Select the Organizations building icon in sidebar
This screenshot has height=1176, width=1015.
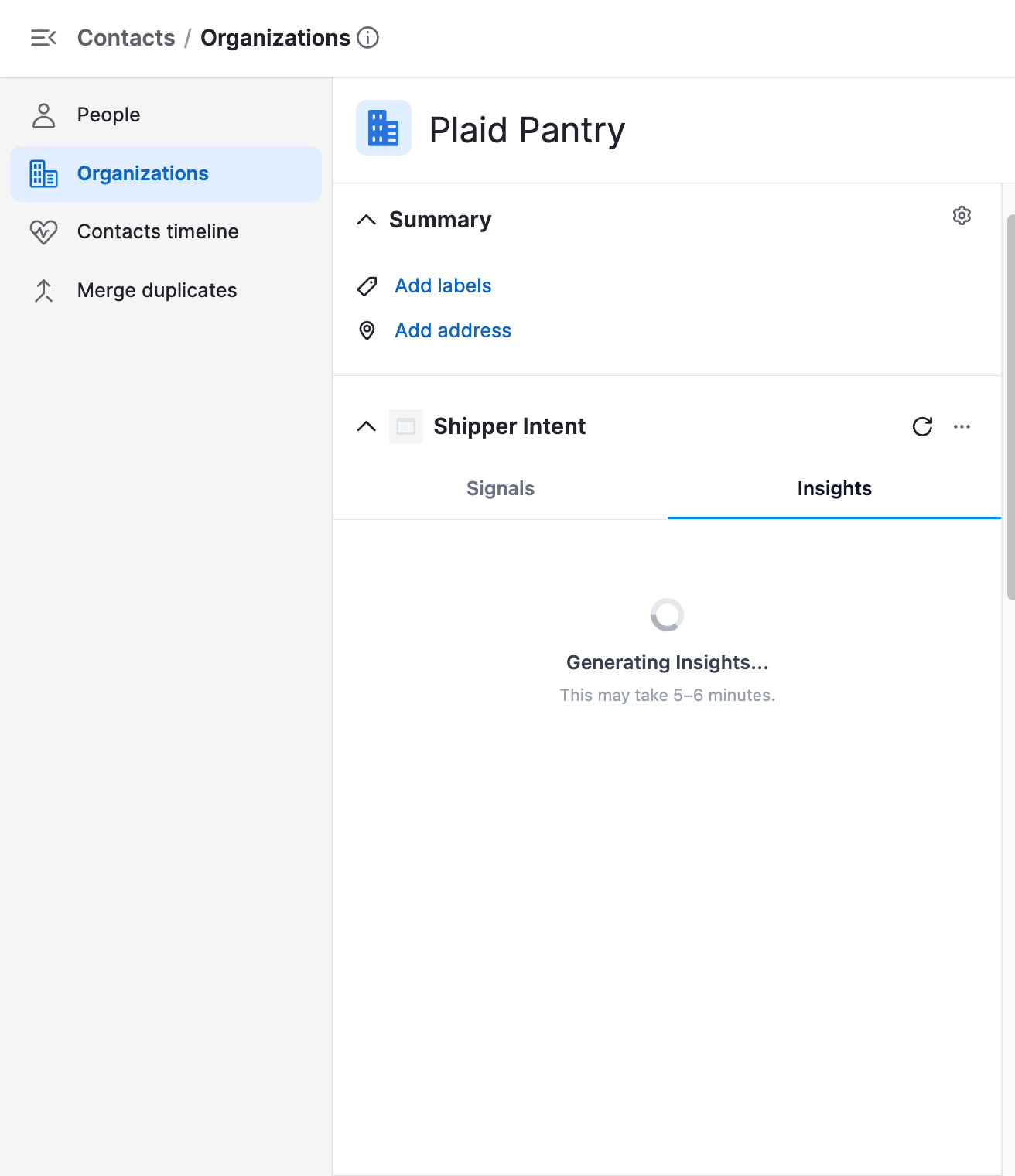coord(43,173)
